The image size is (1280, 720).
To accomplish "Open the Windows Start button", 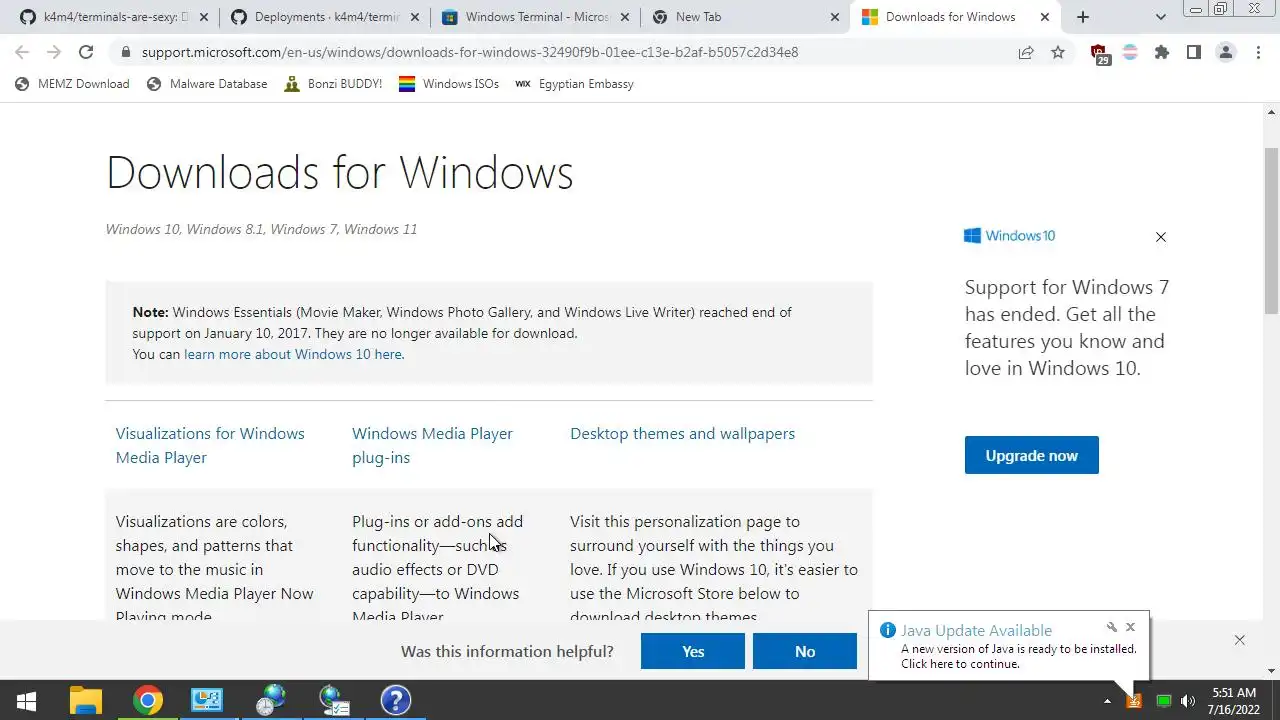I will pyautogui.click(x=27, y=700).
